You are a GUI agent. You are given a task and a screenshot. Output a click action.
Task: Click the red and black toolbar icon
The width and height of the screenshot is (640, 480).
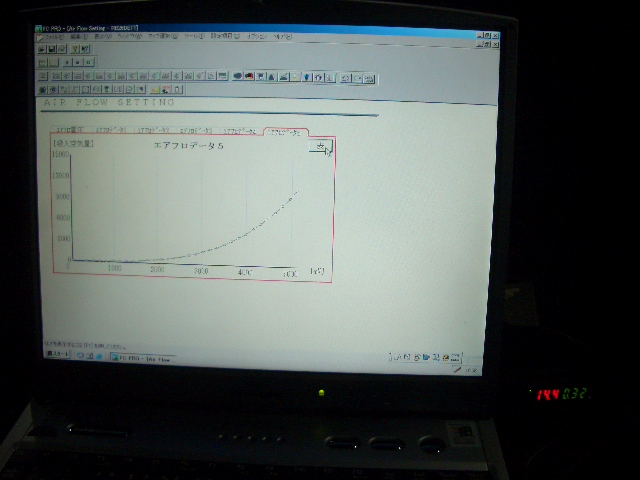[x=249, y=76]
